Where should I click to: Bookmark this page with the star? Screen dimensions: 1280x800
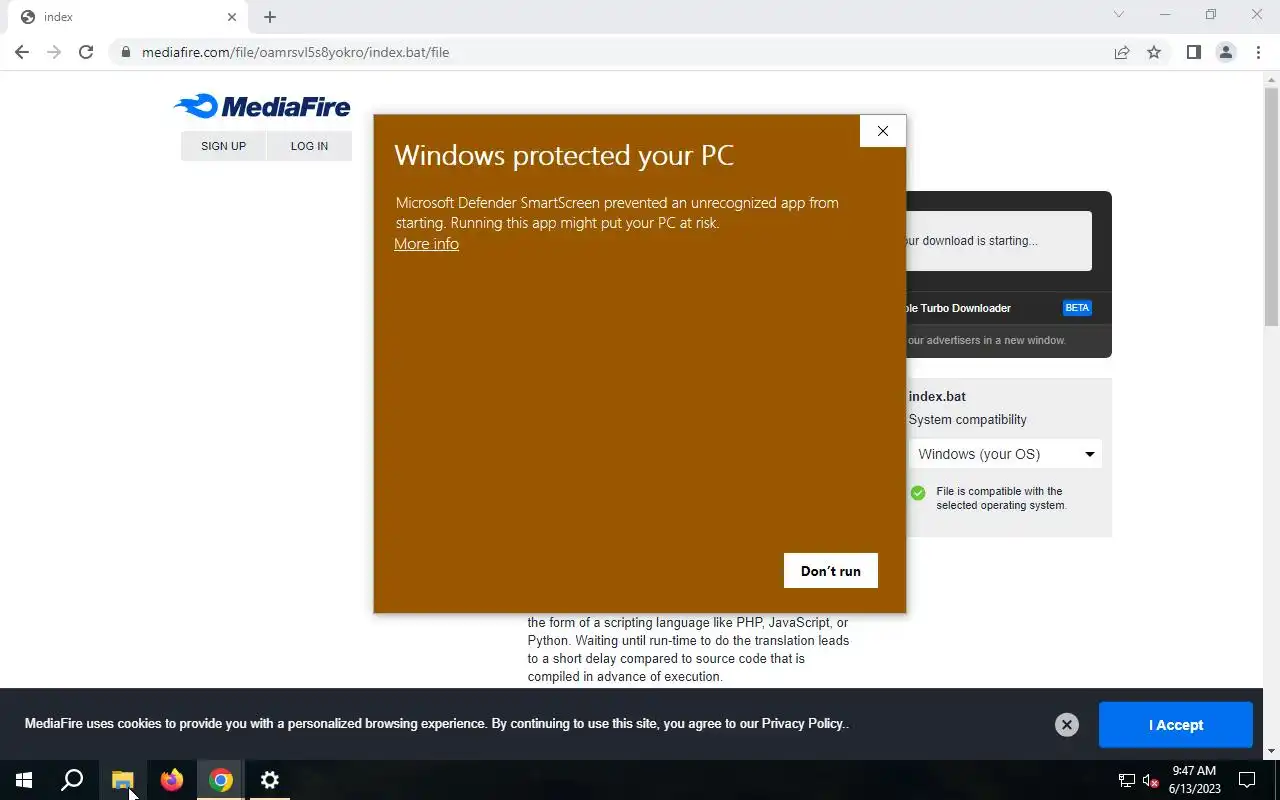pos(1154,52)
